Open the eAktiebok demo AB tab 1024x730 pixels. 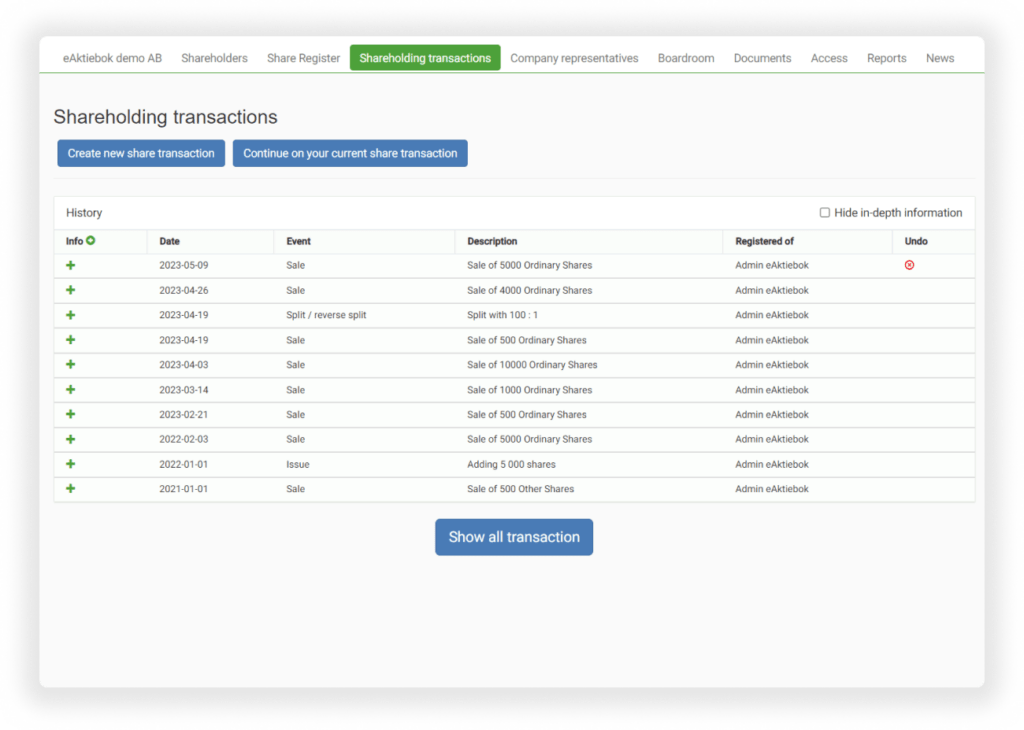[112, 58]
